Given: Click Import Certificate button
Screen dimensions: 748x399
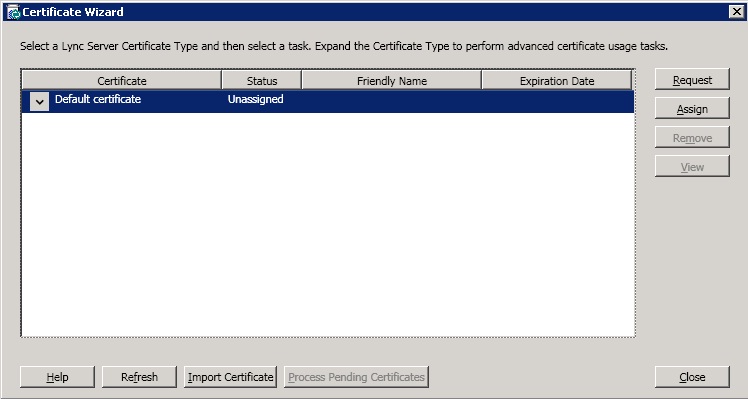Looking at the screenshot, I should point(230,377).
